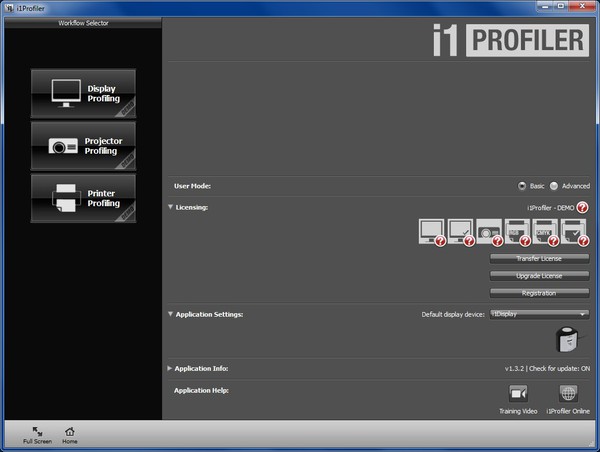
Task: Click the display quality check license icon
Action: tap(460, 232)
